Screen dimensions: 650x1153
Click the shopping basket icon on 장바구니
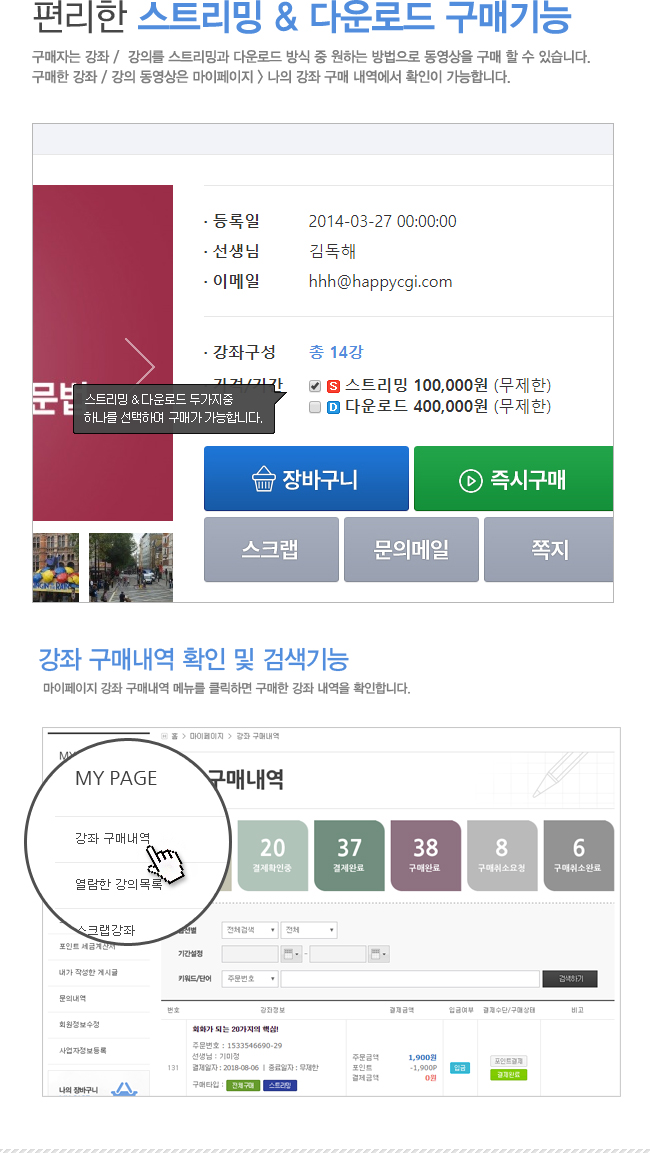click(263, 479)
